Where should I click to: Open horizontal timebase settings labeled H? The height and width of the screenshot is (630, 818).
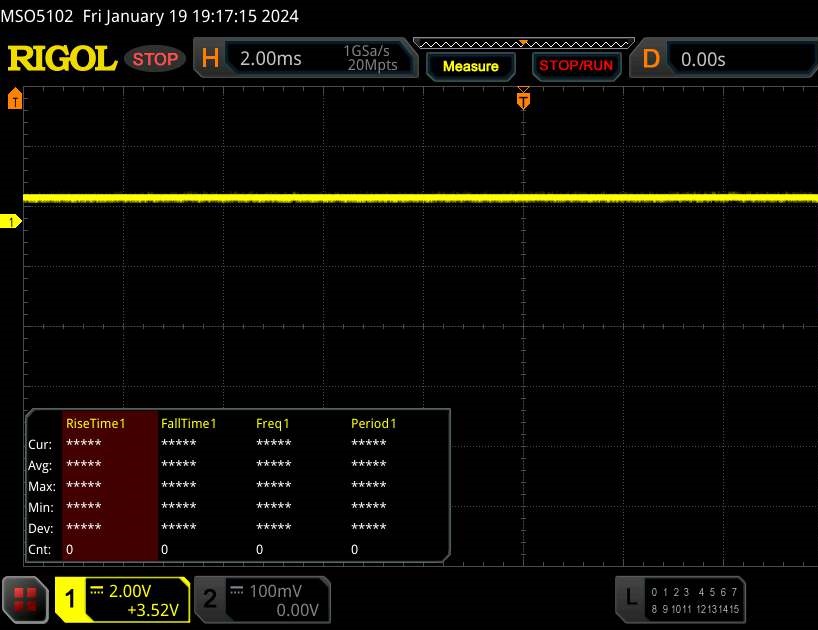click(x=210, y=58)
